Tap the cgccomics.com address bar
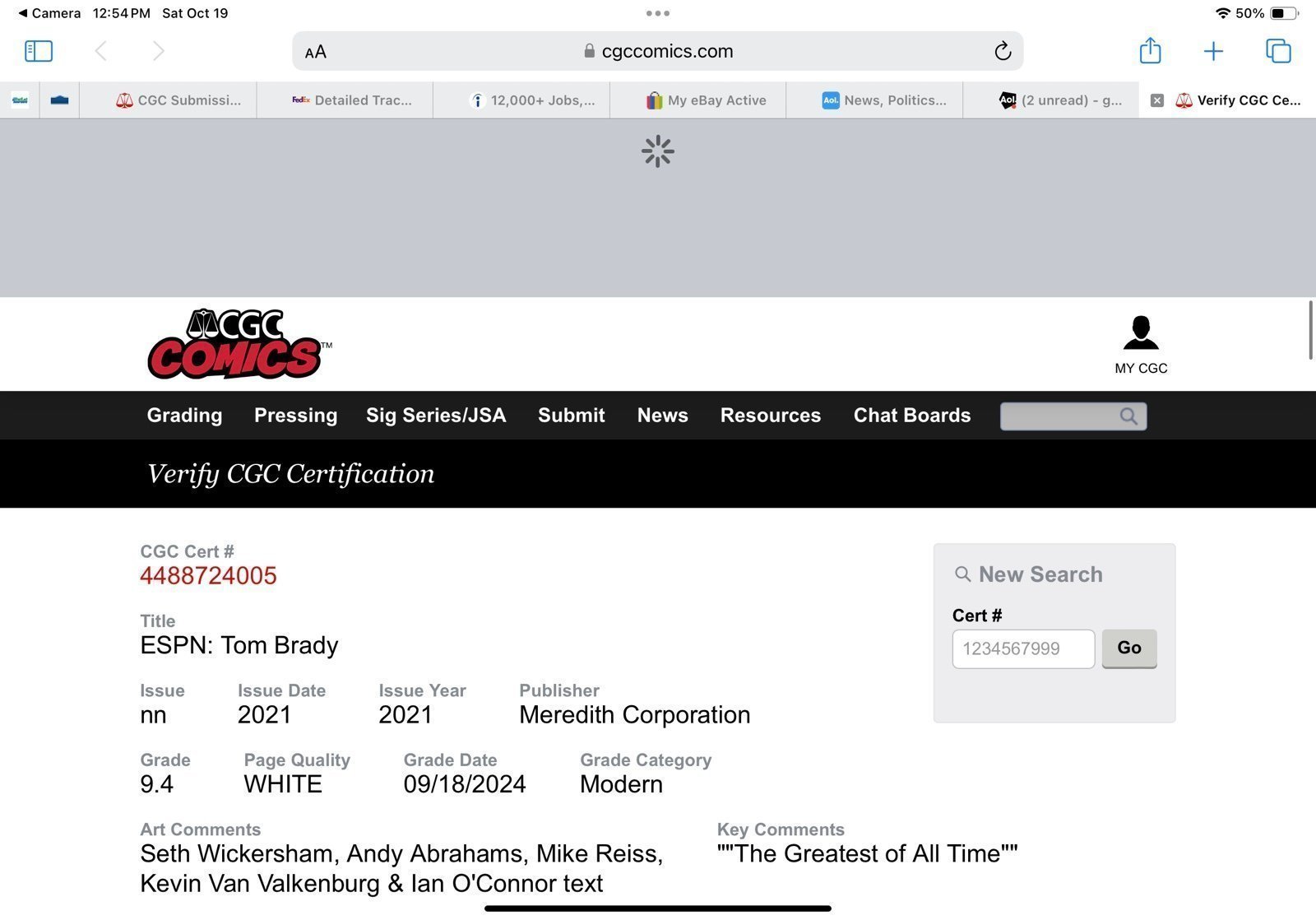1316x920 pixels. (658, 51)
